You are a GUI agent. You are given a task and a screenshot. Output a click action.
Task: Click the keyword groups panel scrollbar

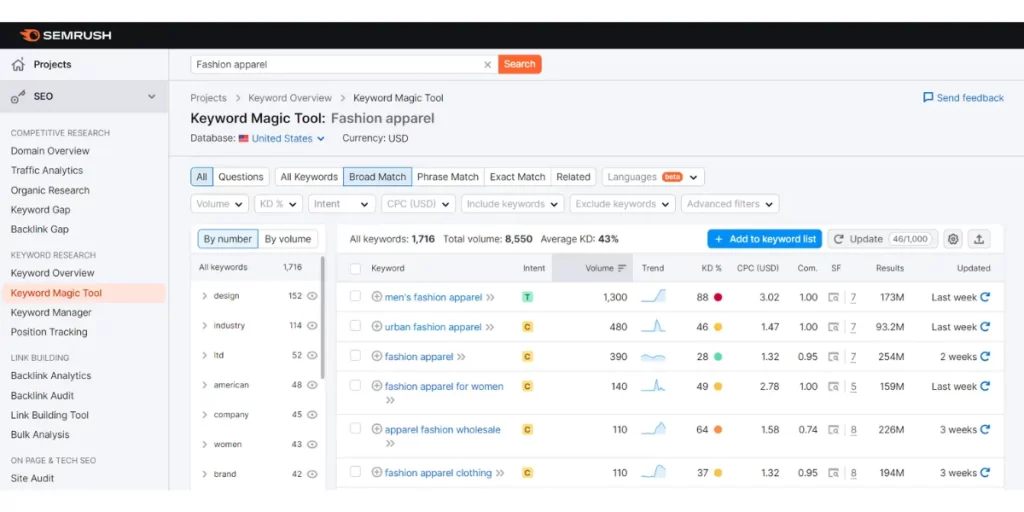pos(323,317)
